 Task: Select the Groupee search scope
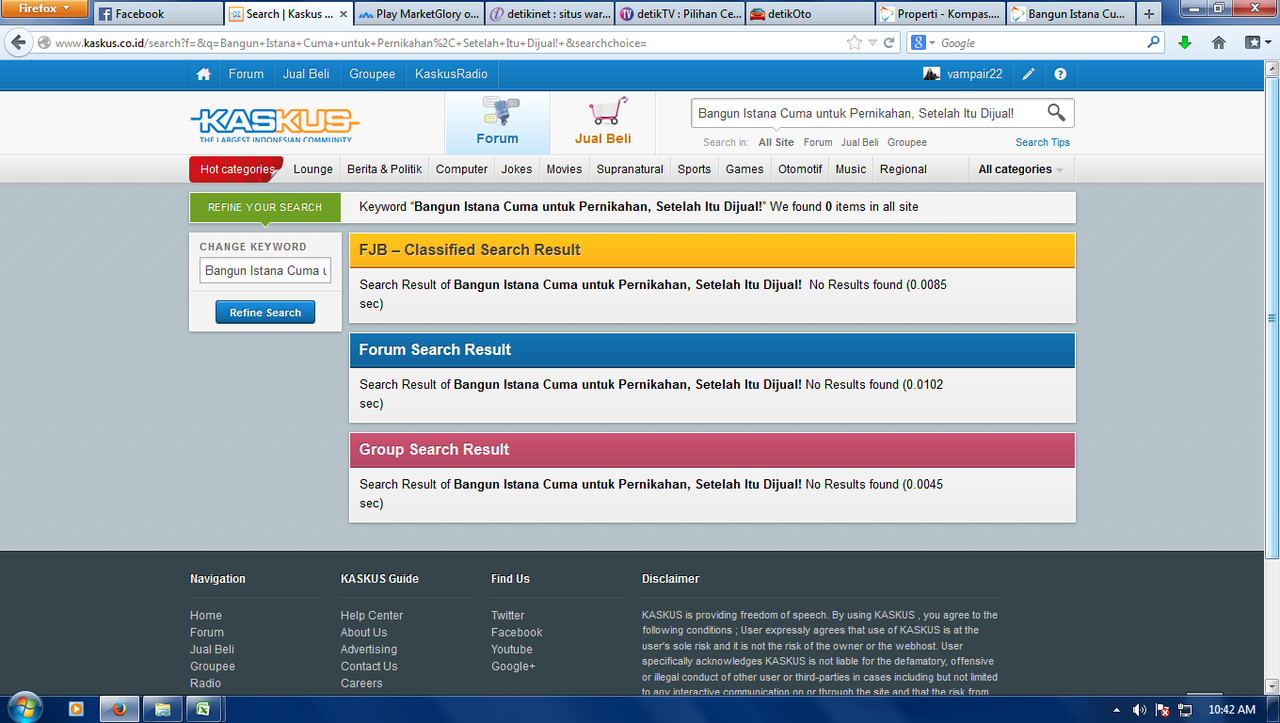coord(907,142)
